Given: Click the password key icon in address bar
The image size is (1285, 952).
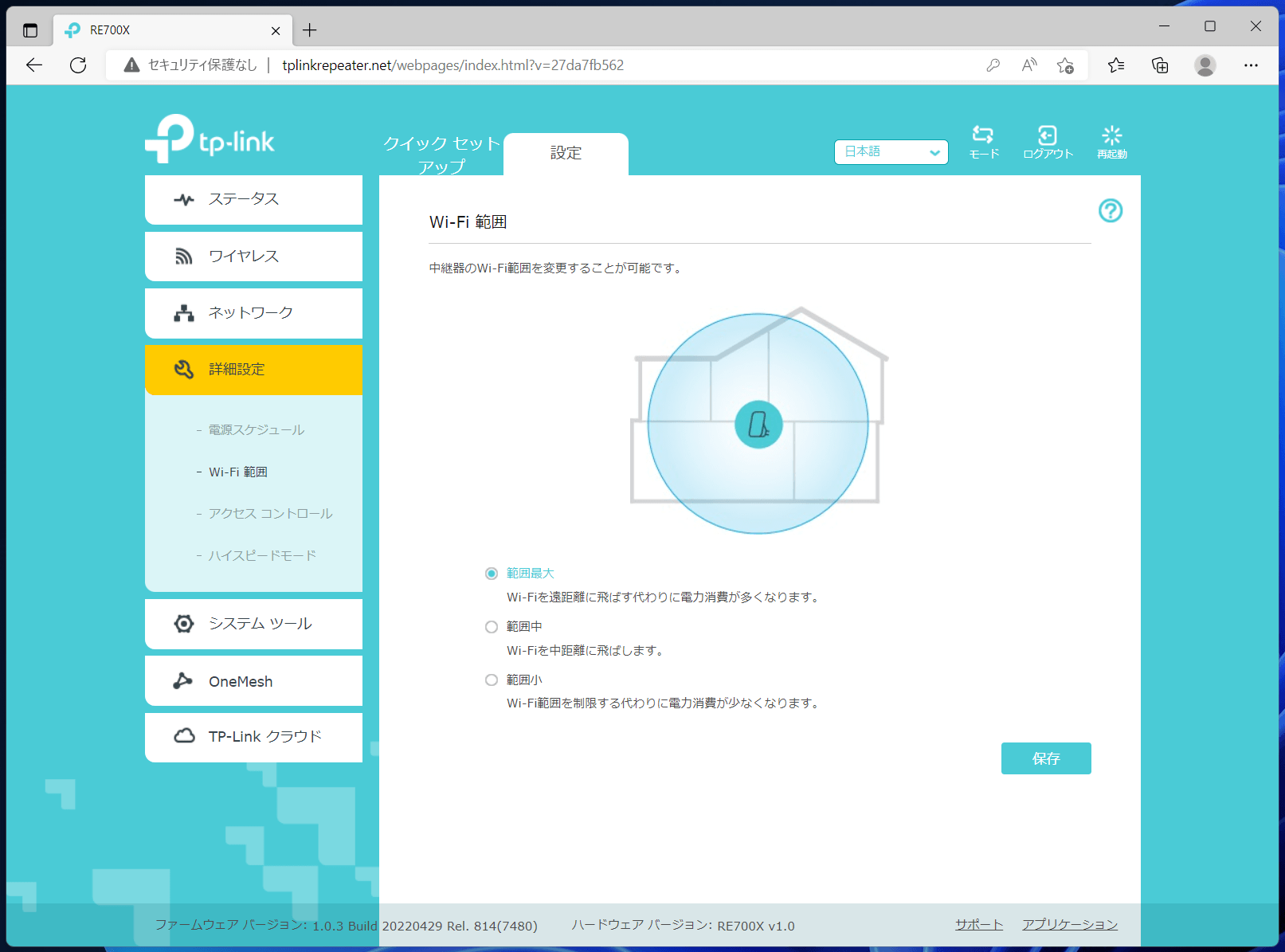Looking at the screenshot, I should tap(993, 65).
